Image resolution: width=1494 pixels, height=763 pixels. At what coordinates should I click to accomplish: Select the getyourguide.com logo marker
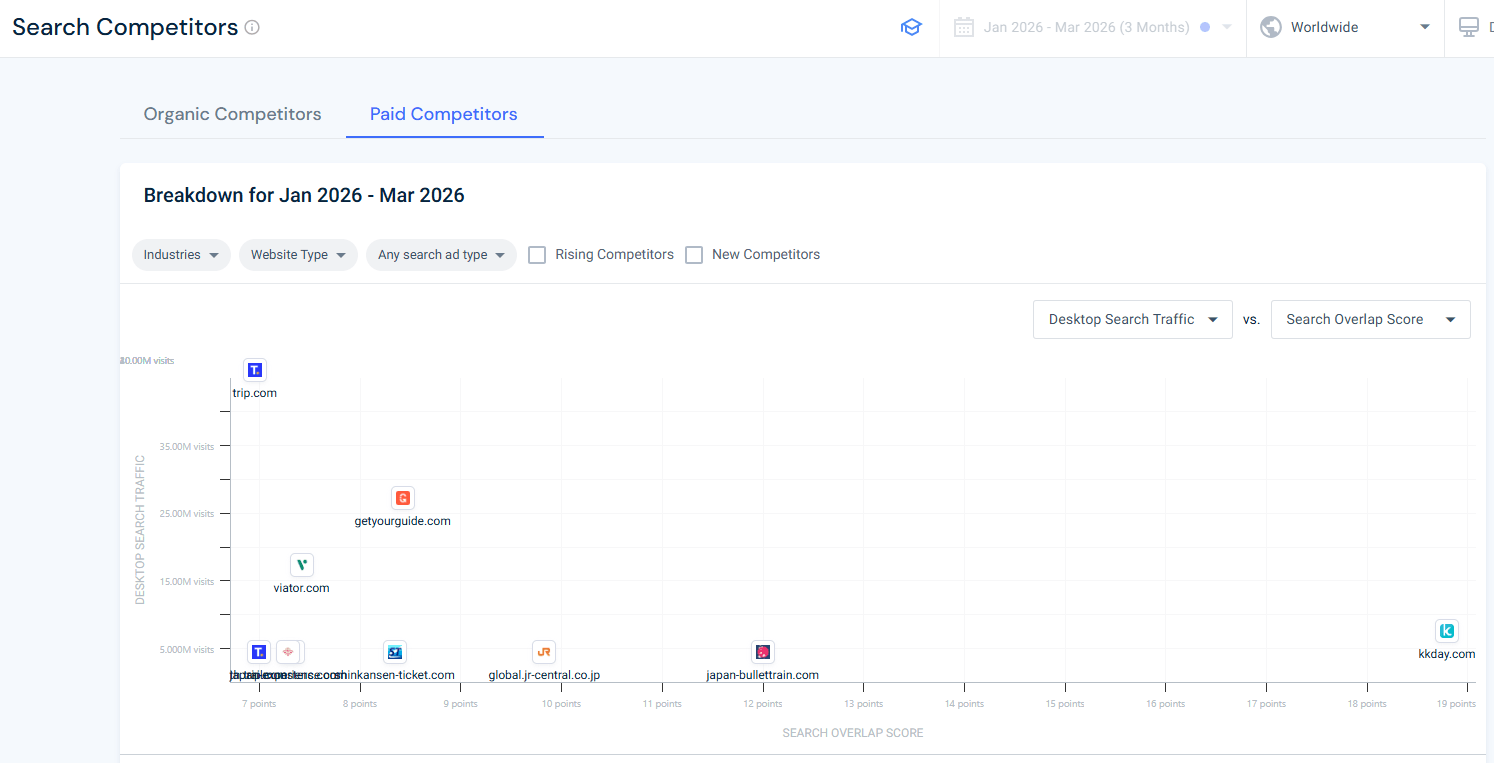pos(403,498)
